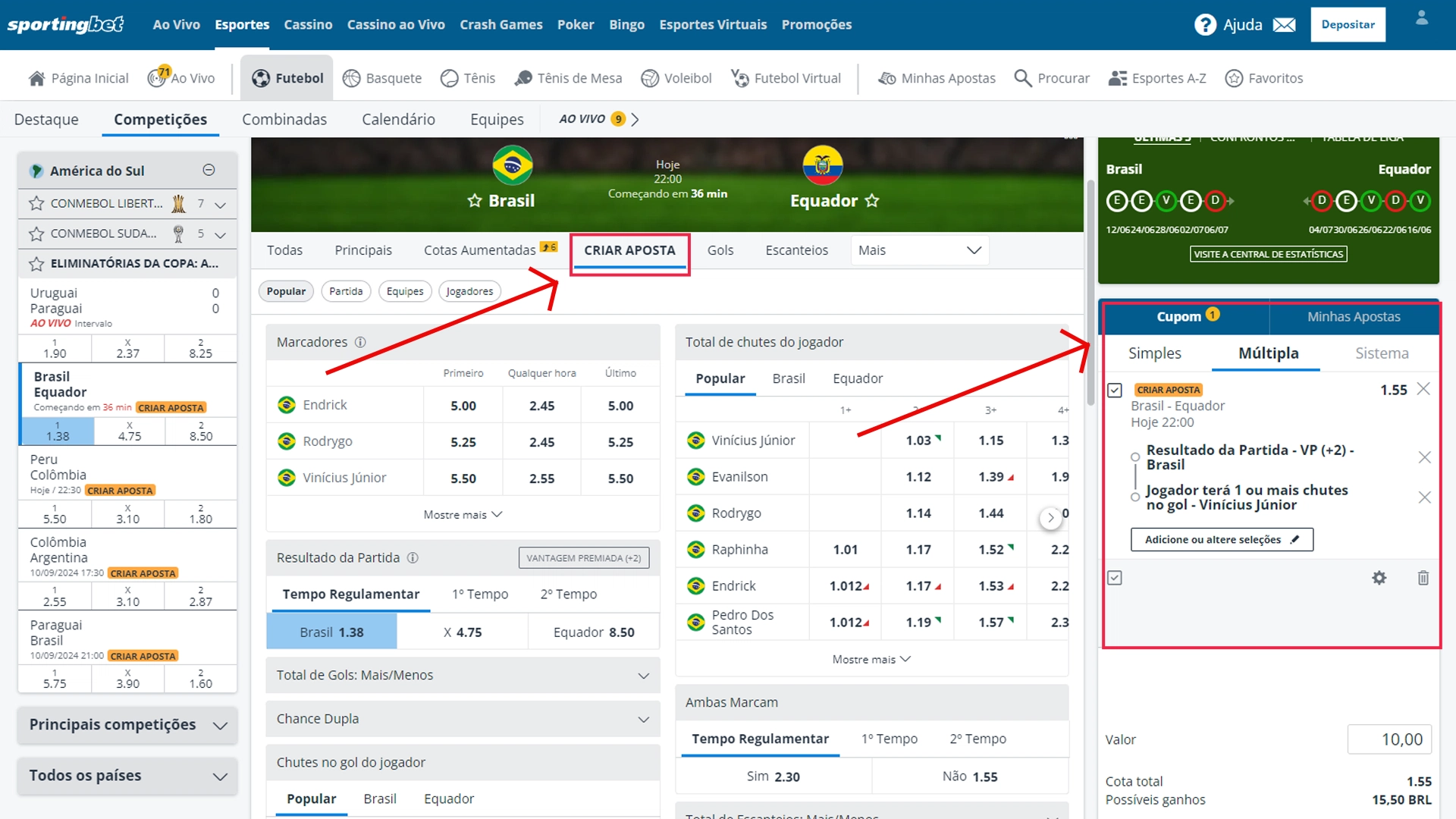The width and height of the screenshot is (1456, 819).
Task: Open Minhas Apostas in sports bar
Action: tap(937, 78)
